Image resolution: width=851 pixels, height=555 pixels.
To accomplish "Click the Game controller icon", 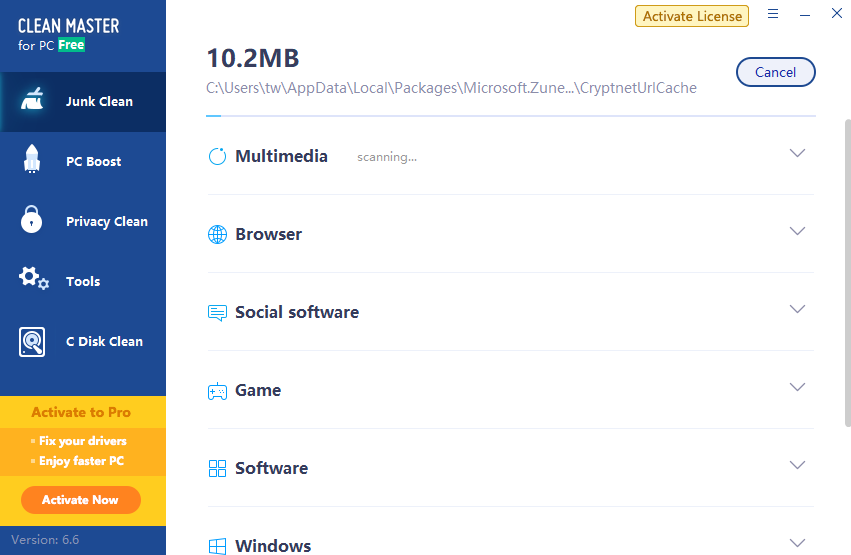I will pos(217,391).
